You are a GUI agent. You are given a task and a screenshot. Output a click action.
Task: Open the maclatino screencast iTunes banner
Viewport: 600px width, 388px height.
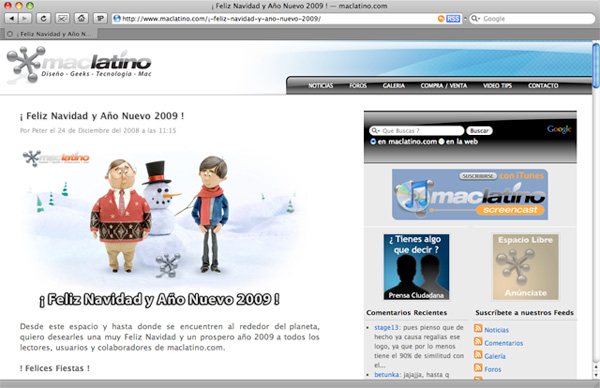[470, 195]
